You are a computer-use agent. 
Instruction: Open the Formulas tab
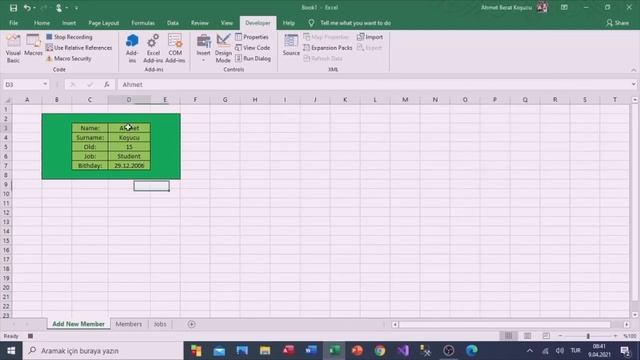143,23
